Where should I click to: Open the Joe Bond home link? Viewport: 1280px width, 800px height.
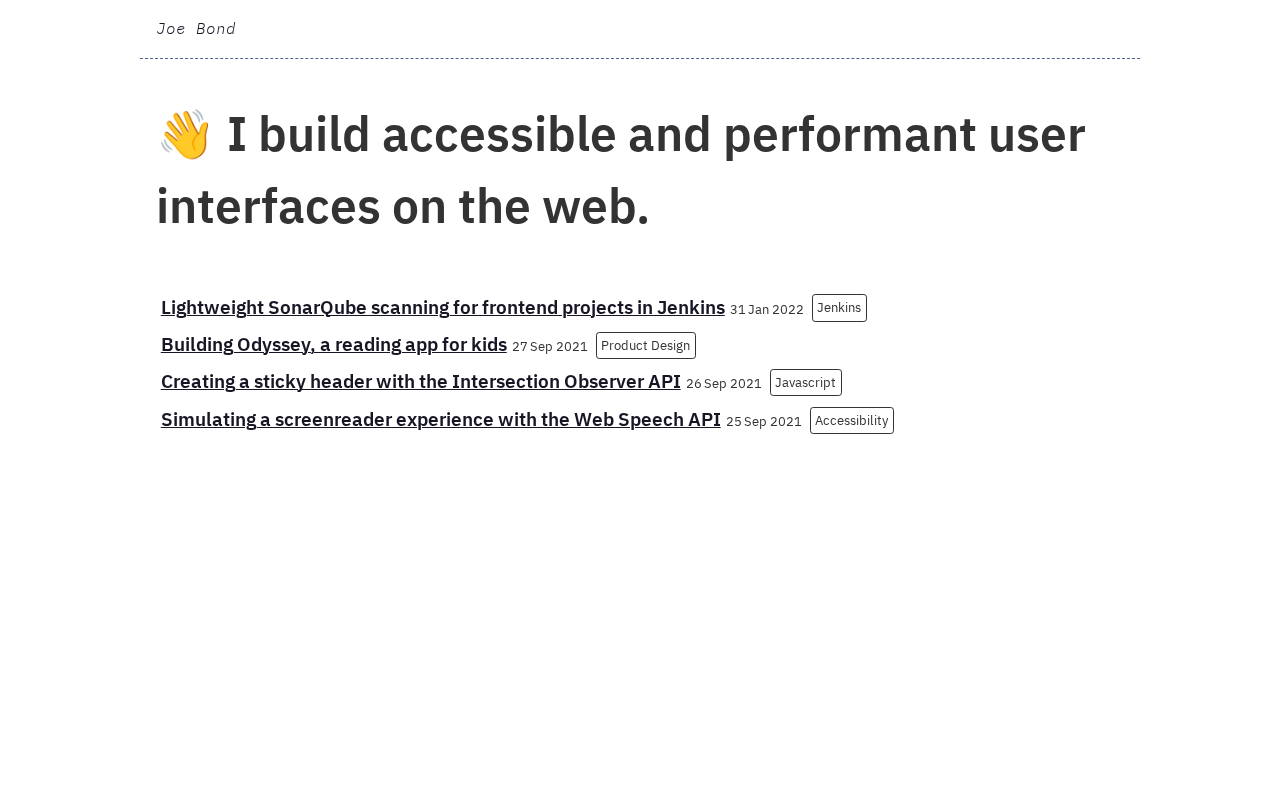(196, 29)
